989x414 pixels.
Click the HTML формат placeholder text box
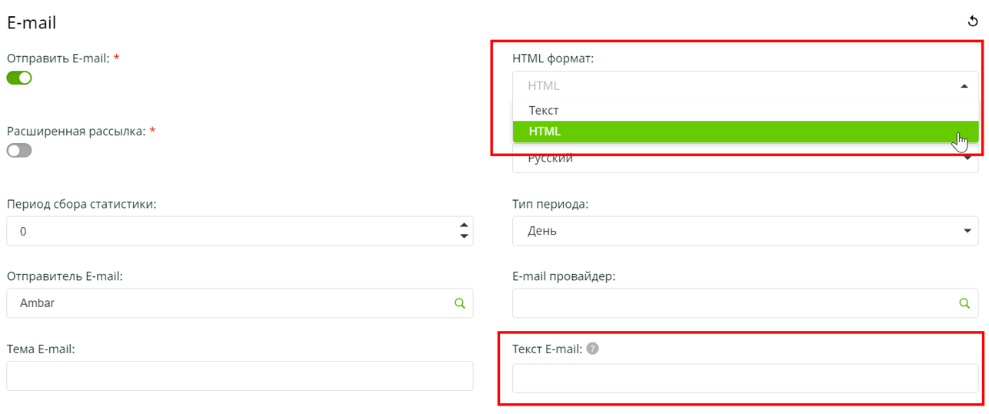735,86
